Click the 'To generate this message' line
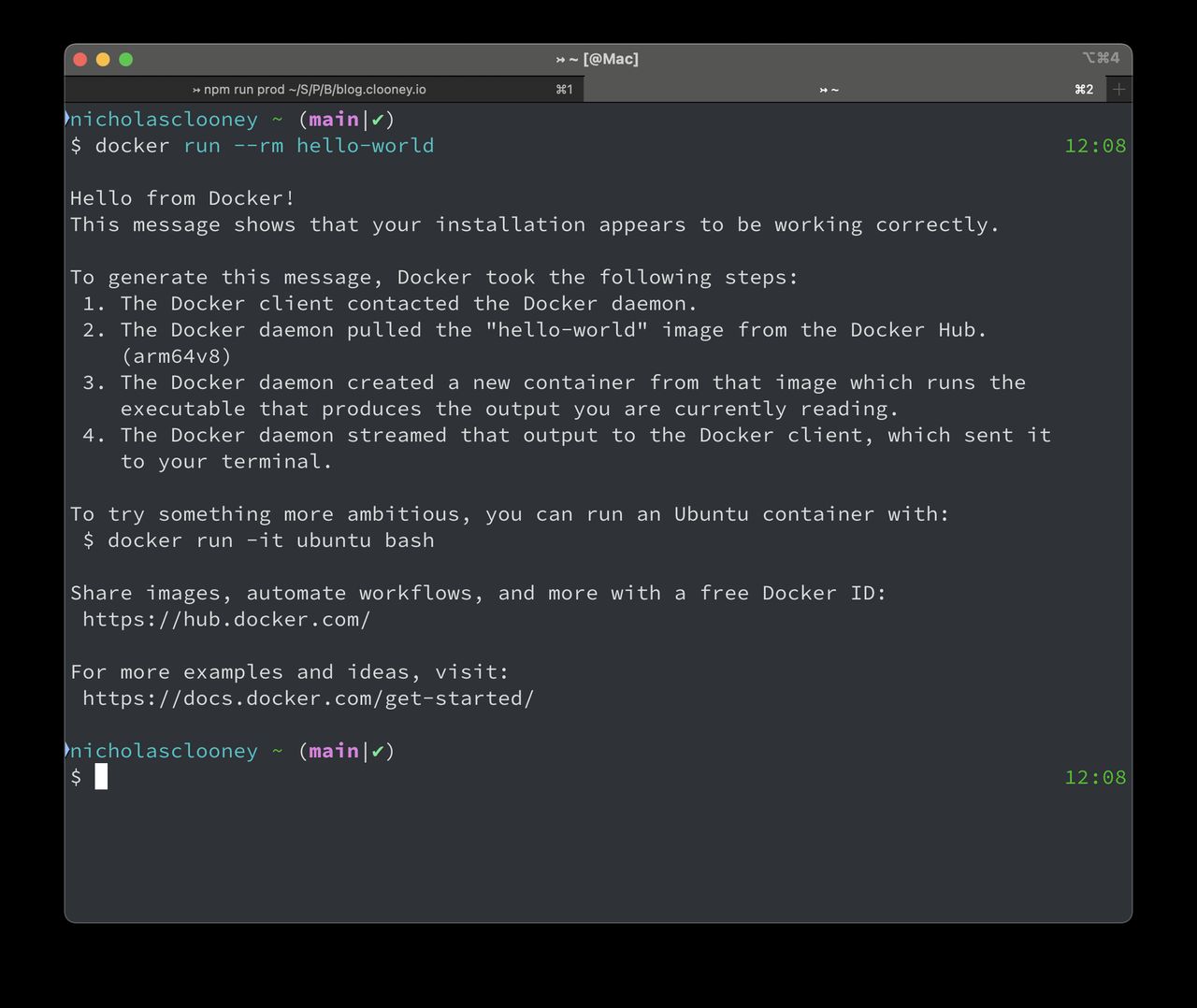This screenshot has width=1197, height=1008. [x=435, y=278]
